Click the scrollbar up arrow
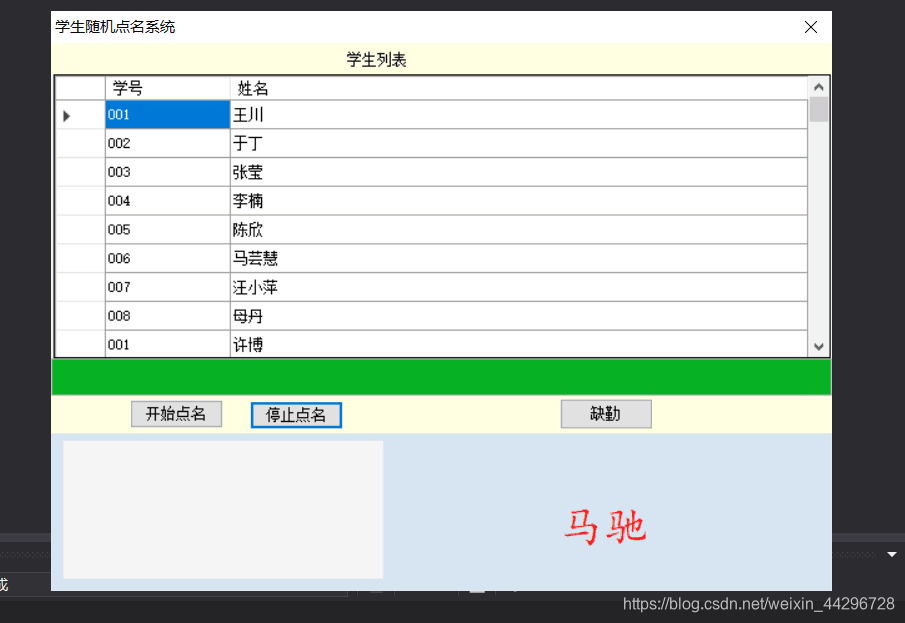The image size is (905, 623). coord(818,85)
